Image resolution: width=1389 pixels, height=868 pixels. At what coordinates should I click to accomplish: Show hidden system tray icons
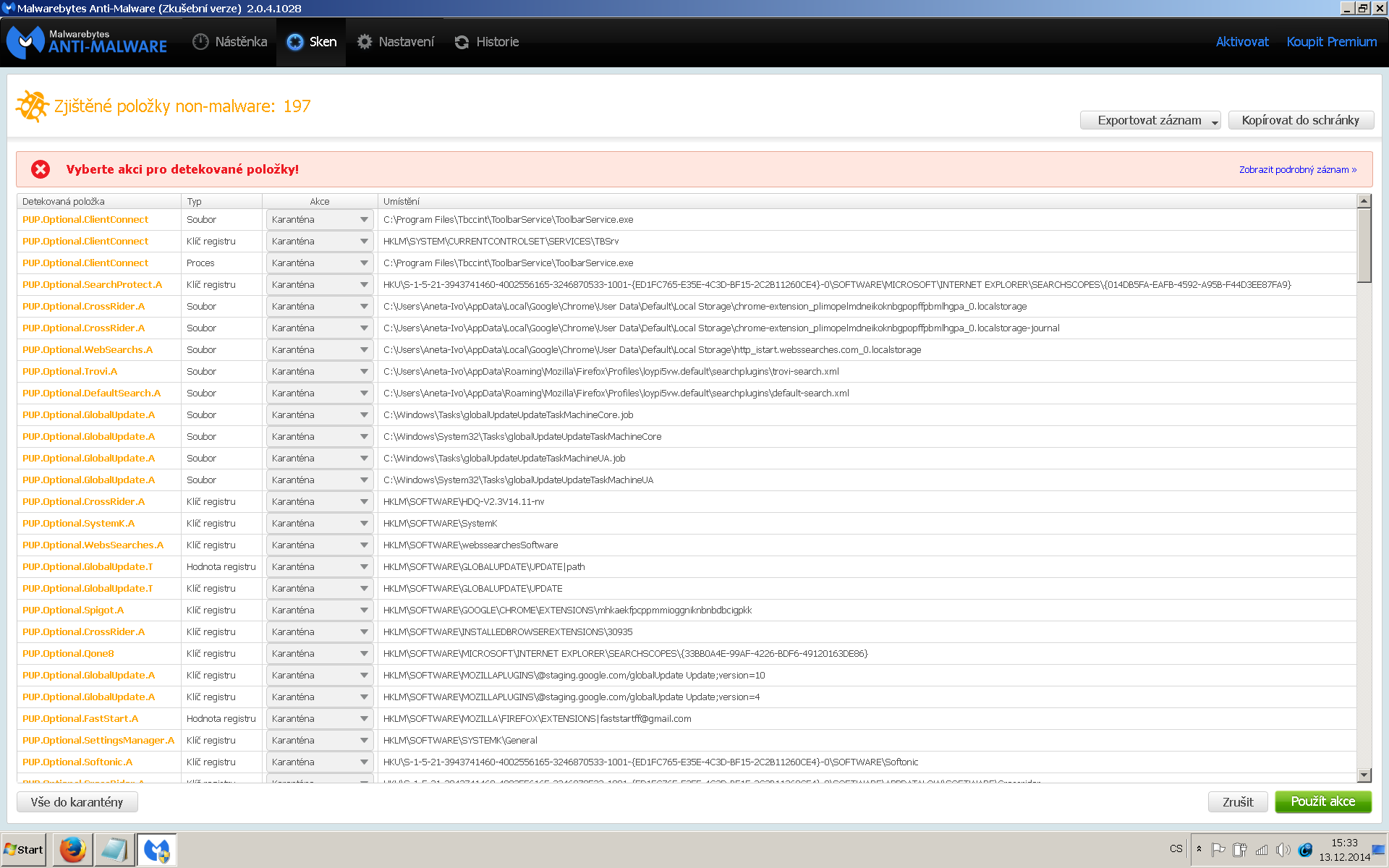(x=1199, y=849)
